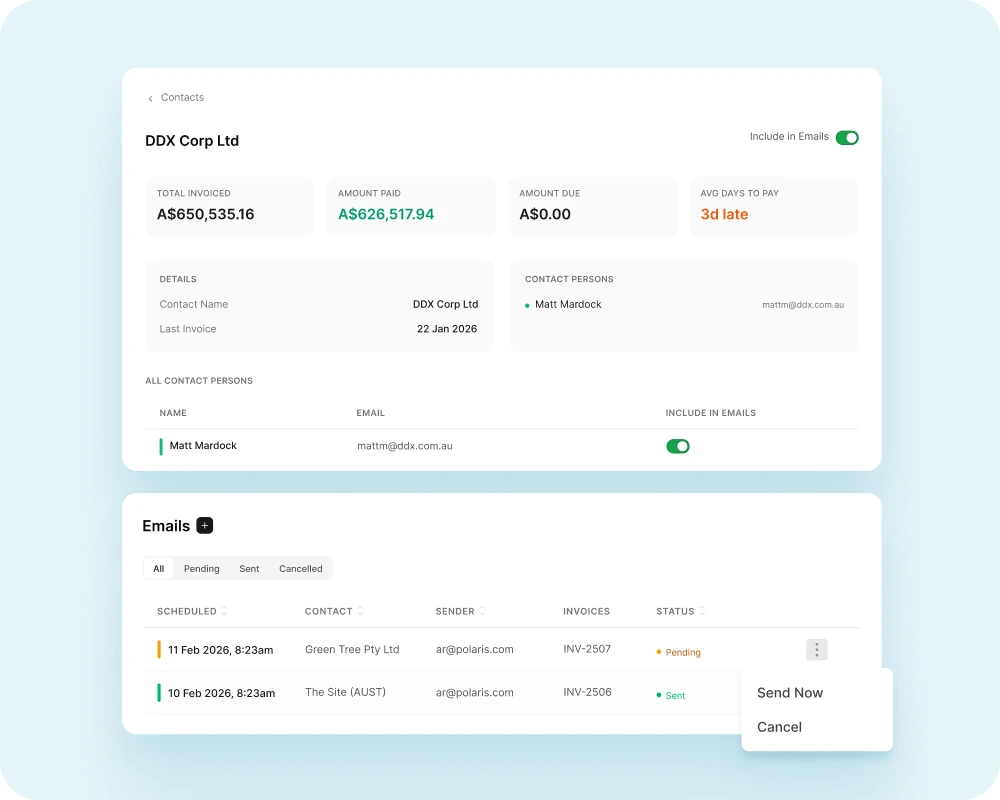
Task: Switch to the Sent emails tab
Action: click(x=249, y=569)
